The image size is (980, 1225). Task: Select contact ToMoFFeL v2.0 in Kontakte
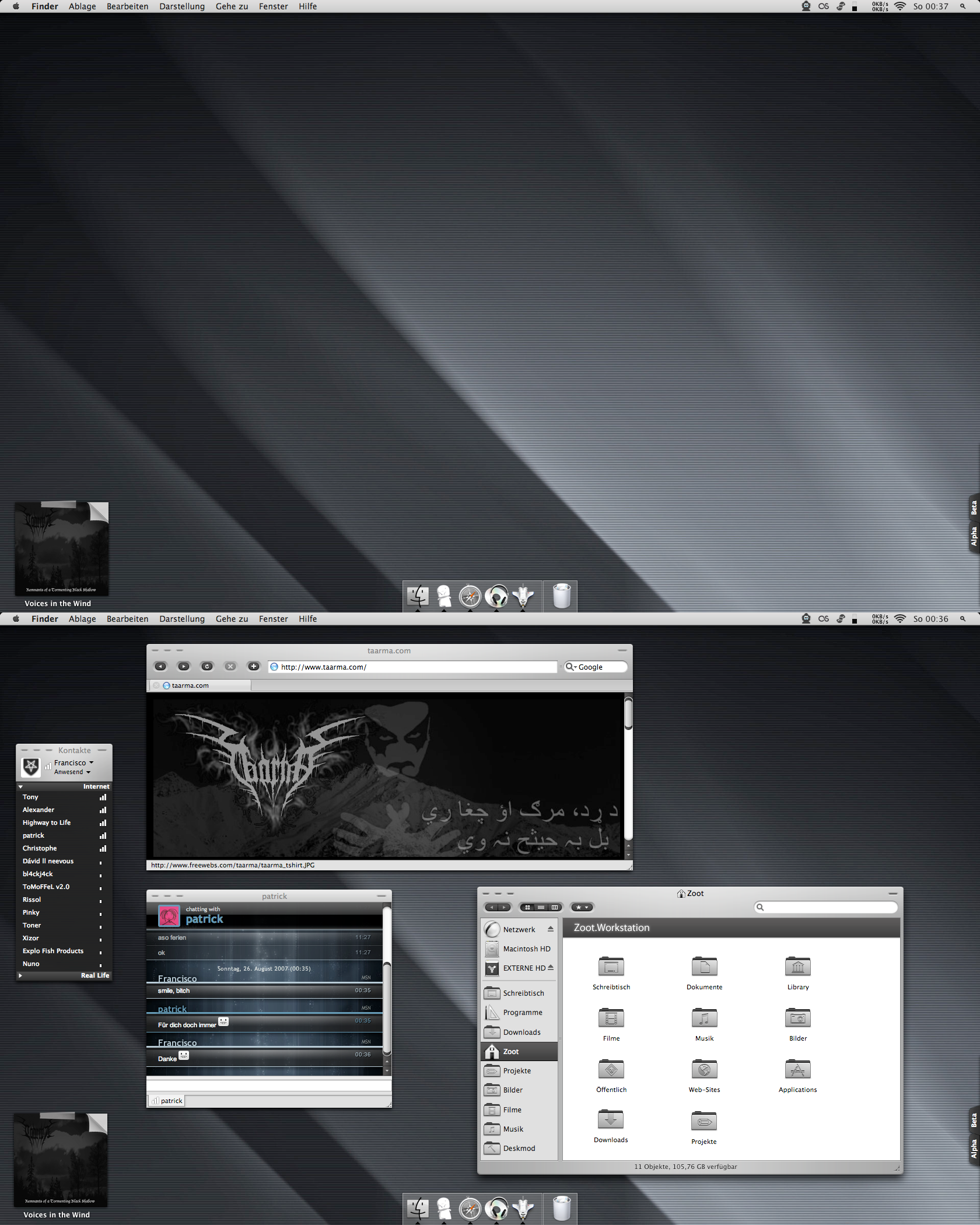(x=64, y=887)
